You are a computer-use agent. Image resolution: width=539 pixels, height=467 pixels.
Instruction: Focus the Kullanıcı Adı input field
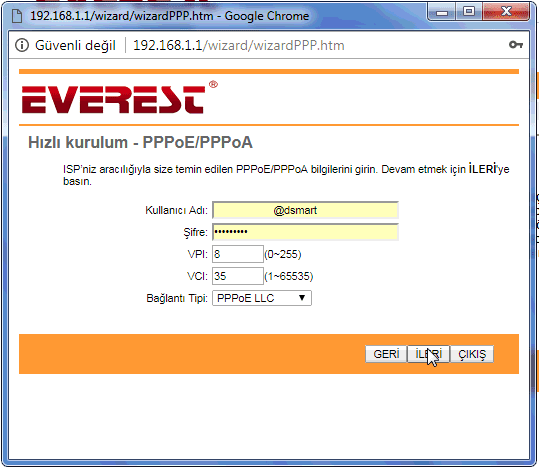point(305,210)
